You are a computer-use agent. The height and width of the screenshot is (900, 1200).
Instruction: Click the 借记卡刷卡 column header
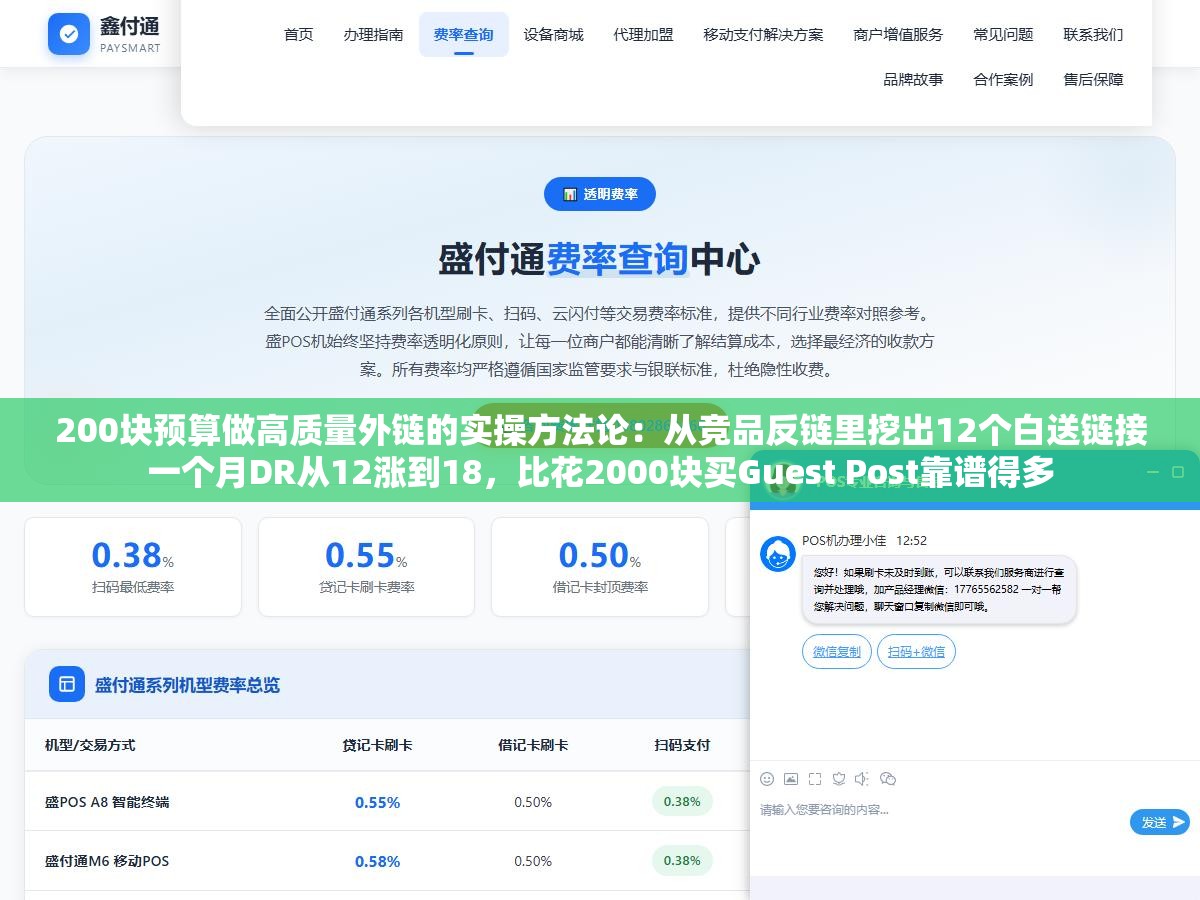[x=533, y=745]
